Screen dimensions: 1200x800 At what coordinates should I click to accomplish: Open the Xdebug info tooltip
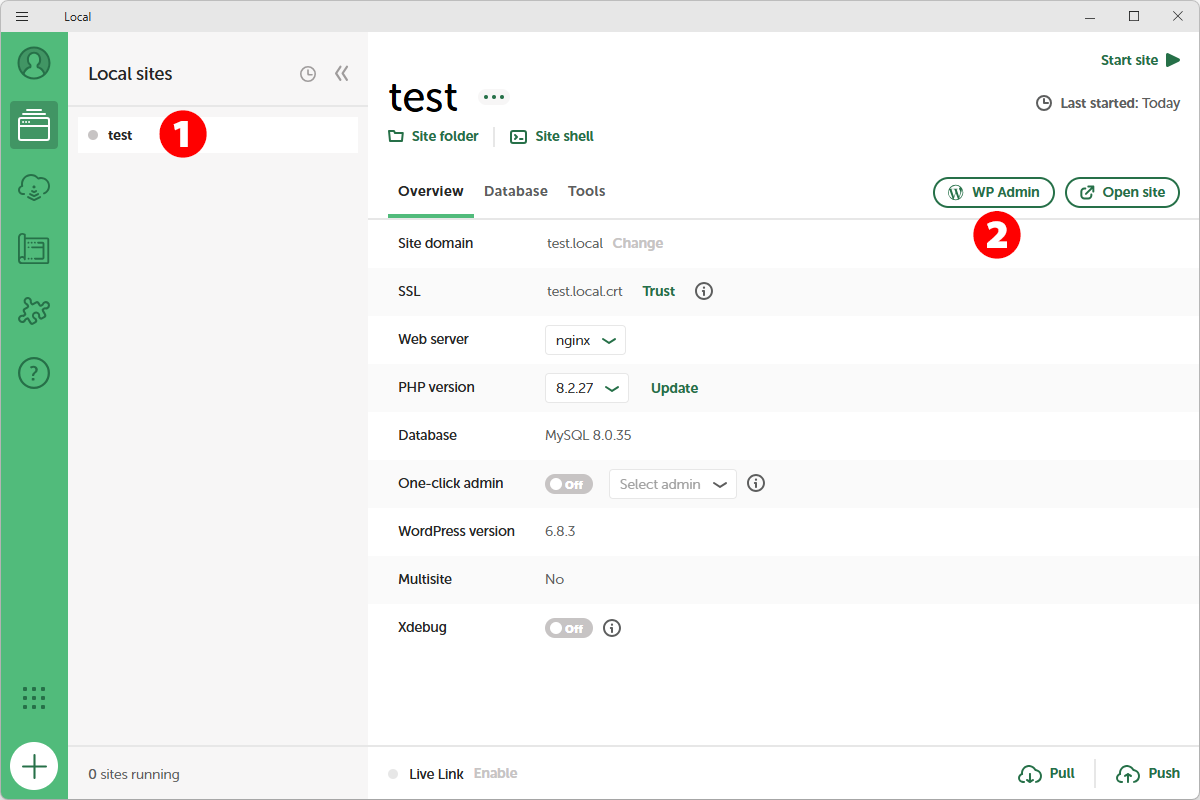pyautogui.click(x=611, y=627)
